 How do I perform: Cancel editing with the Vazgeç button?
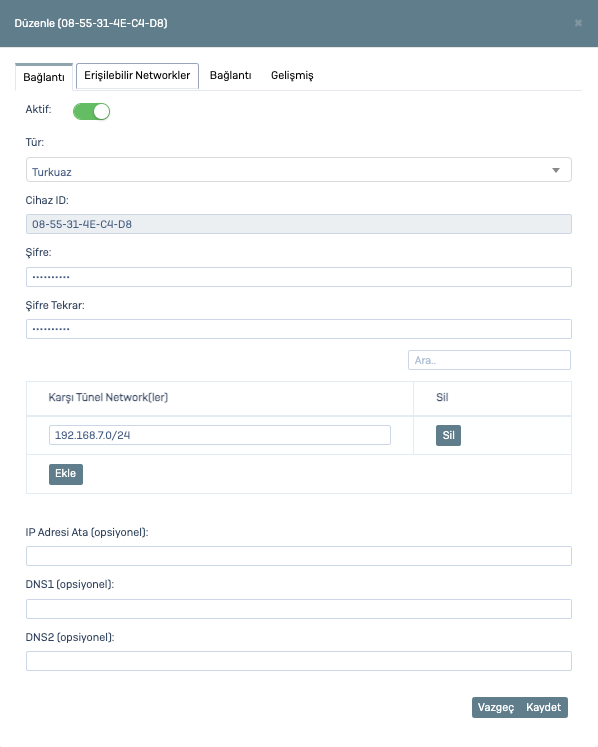pyautogui.click(x=496, y=707)
